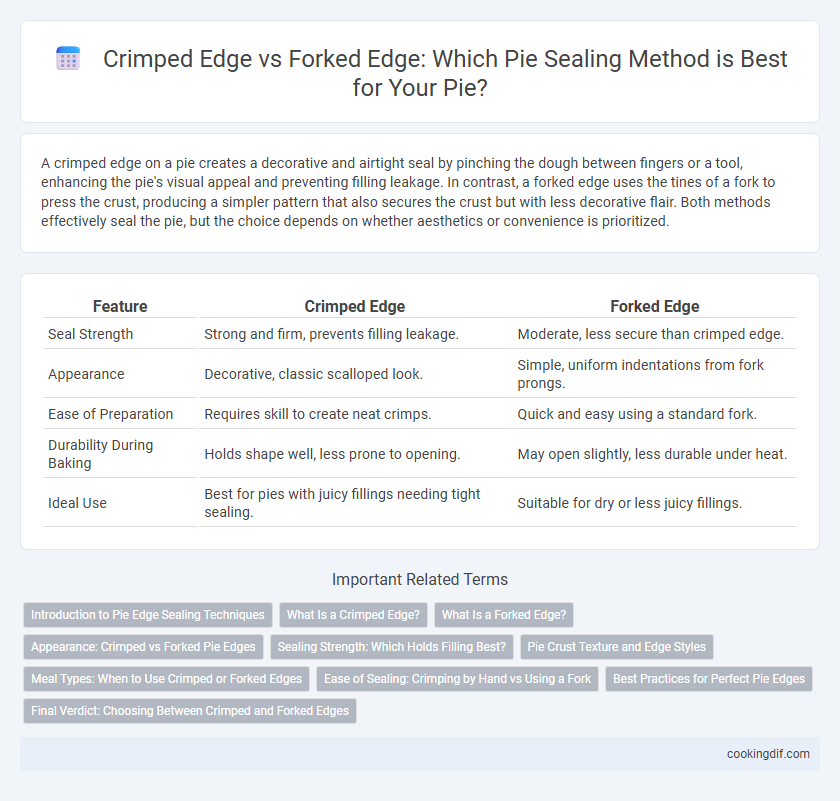This screenshot has height=801, width=840.
Task: Open the What Is a Crimped Edge? tag
Action: tap(354, 615)
